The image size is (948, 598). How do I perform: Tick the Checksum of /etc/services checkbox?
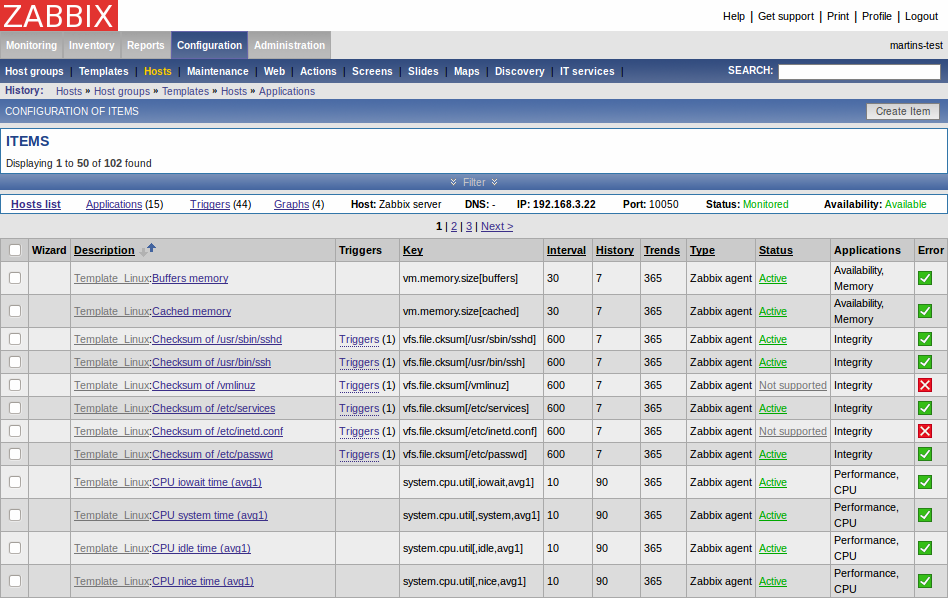pos(15,408)
